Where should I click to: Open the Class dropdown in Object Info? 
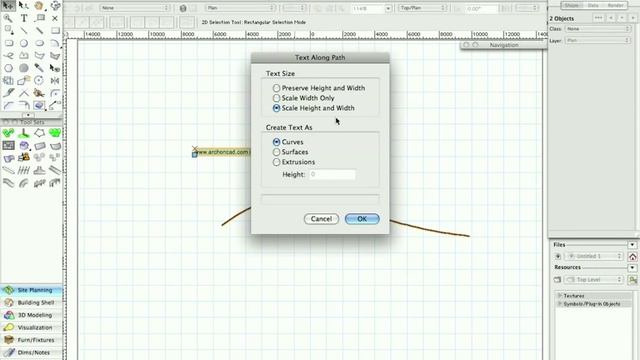click(x=598, y=29)
